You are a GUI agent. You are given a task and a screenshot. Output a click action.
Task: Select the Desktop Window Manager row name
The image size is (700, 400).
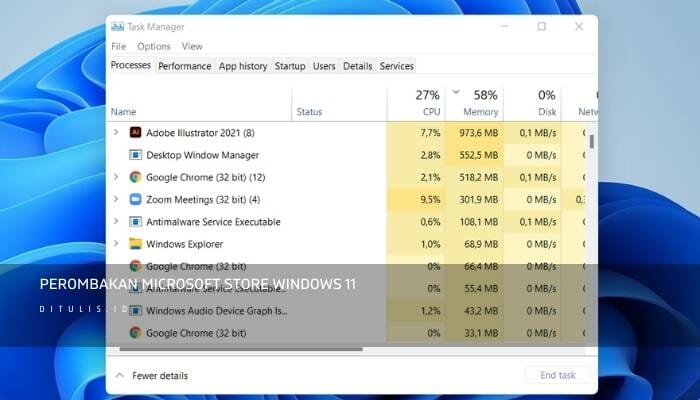tap(203, 155)
